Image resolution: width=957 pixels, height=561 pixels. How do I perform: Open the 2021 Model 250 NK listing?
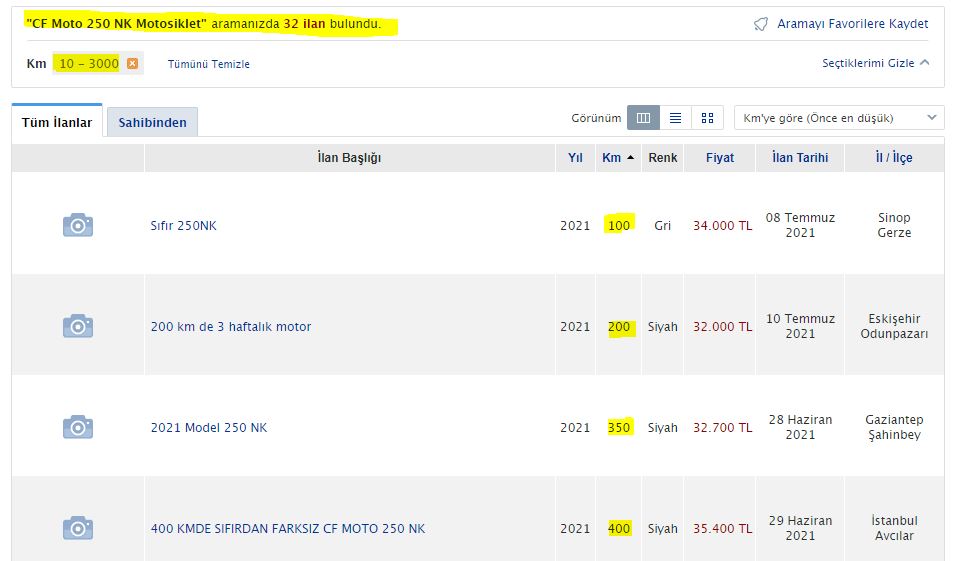tap(209, 427)
